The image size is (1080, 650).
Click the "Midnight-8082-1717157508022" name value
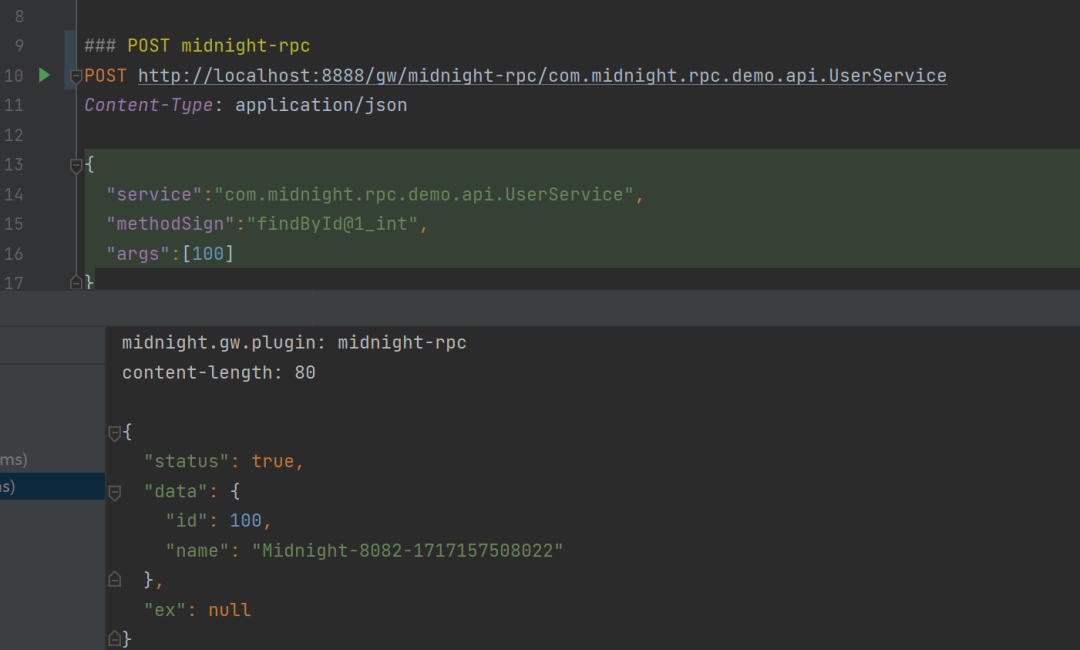click(407, 551)
